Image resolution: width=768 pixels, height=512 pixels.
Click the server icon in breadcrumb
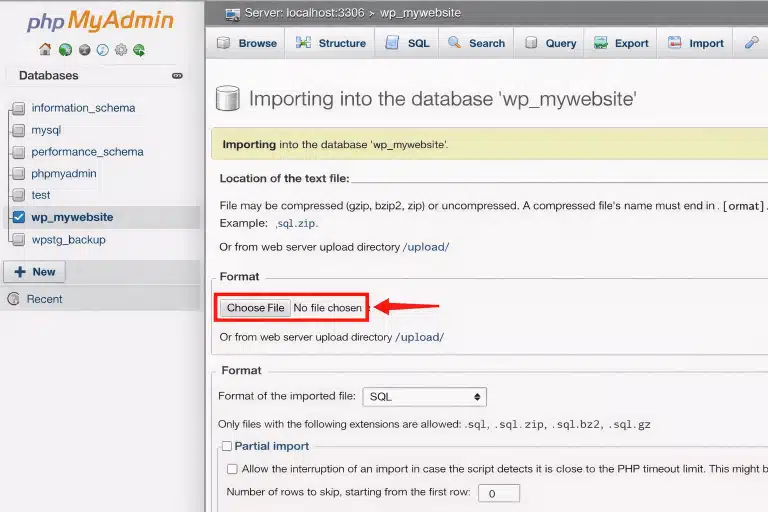click(x=232, y=13)
